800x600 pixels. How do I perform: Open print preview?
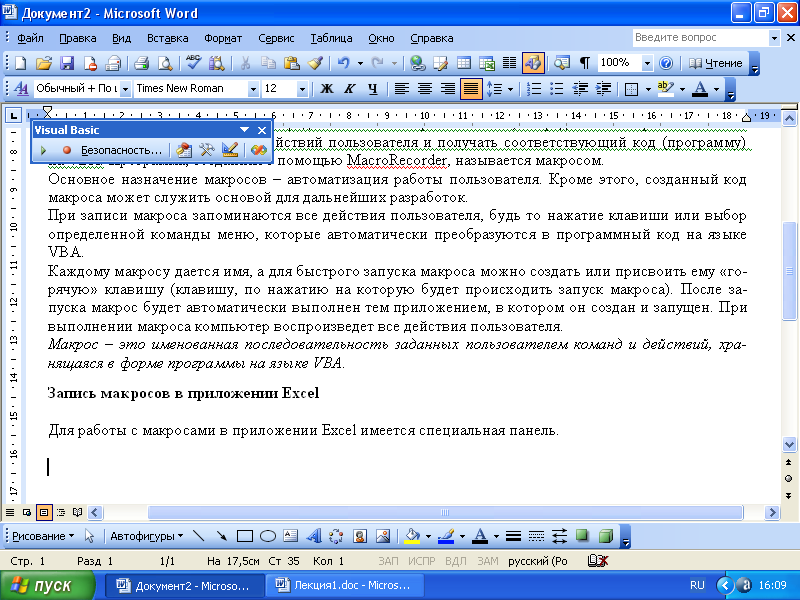tap(165, 63)
